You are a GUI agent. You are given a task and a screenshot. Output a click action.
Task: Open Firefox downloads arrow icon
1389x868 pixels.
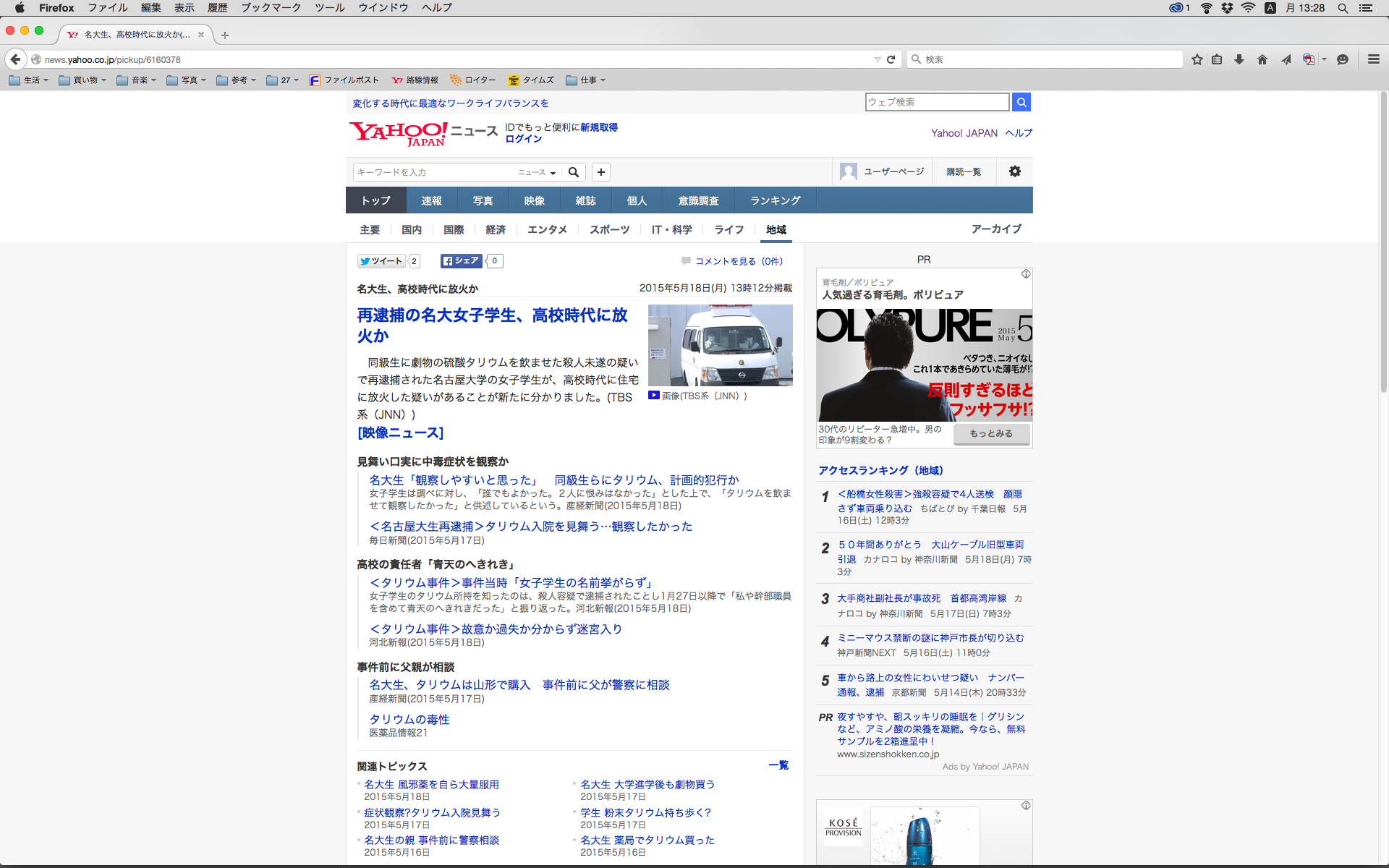click(1239, 59)
